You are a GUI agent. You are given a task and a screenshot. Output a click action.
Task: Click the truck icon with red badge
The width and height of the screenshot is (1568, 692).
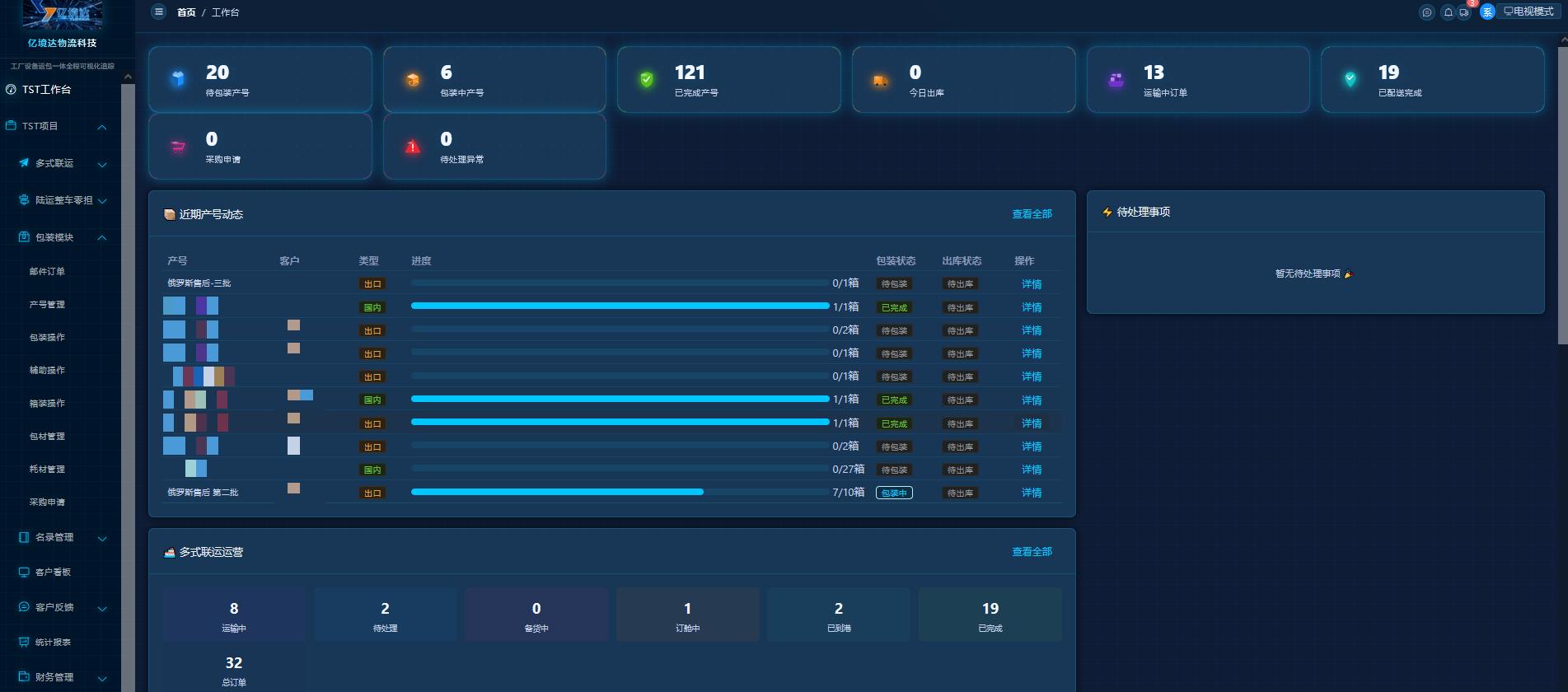tap(1464, 12)
